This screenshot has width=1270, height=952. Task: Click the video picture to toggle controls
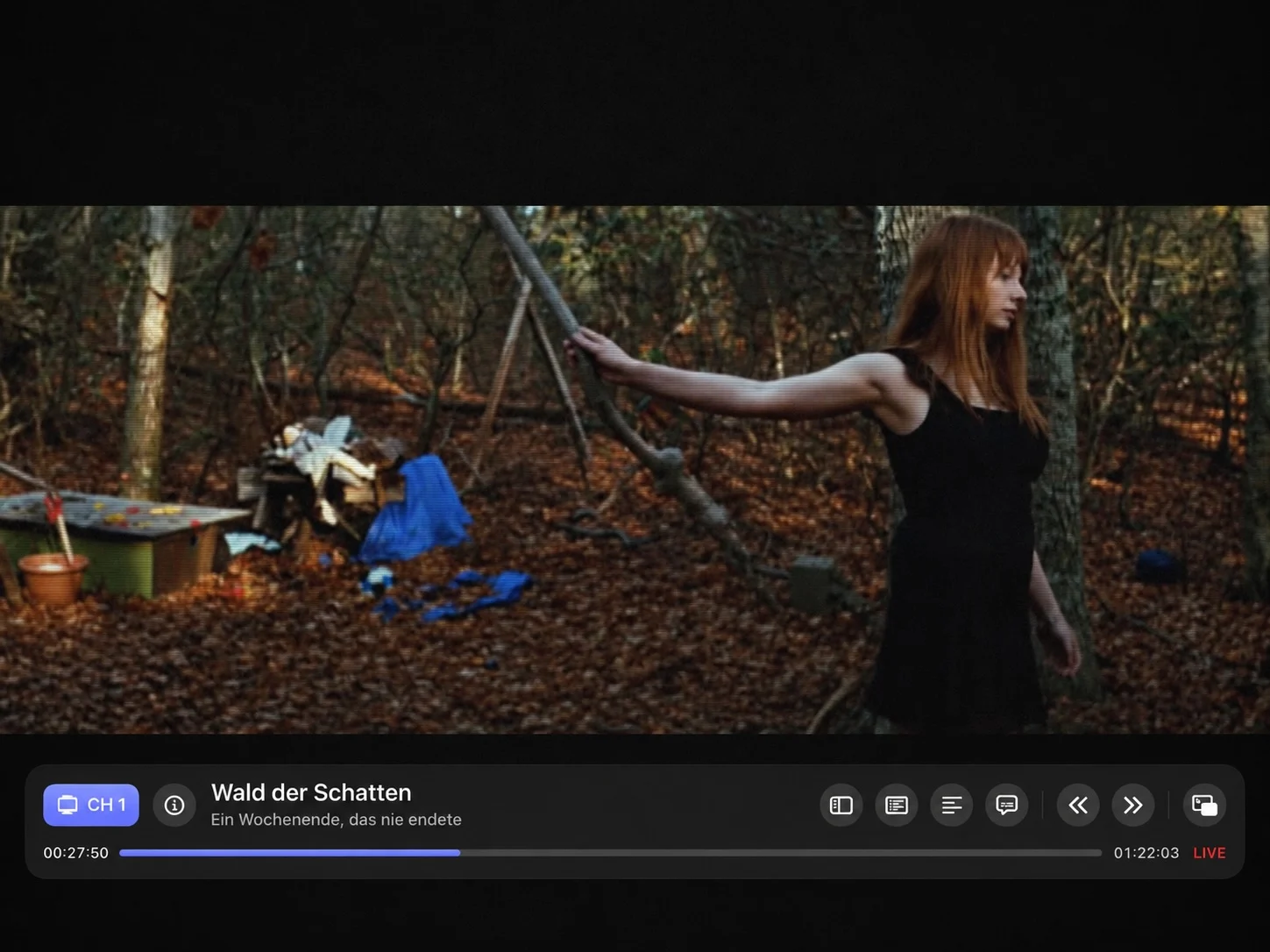point(635,470)
